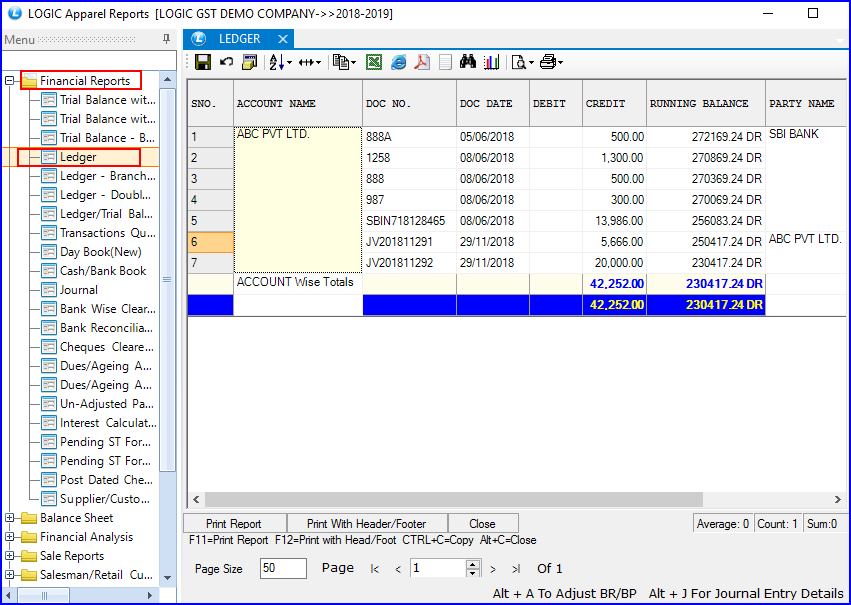851x605 pixels.
Task: Expand the Sale Reports folder
Action: click(9, 556)
